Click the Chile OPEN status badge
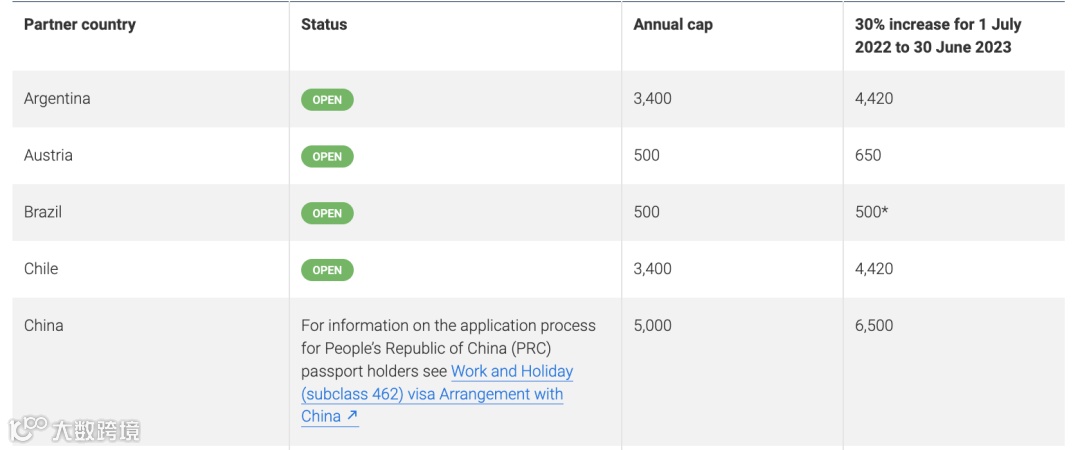The width and height of the screenshot is (1080, 450). (327, 270)
